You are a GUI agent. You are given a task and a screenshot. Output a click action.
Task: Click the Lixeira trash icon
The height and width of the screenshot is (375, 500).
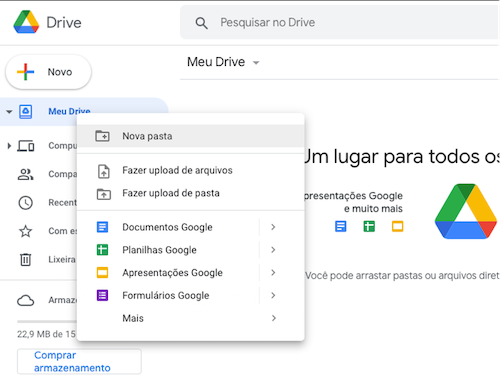coord(25,259)
